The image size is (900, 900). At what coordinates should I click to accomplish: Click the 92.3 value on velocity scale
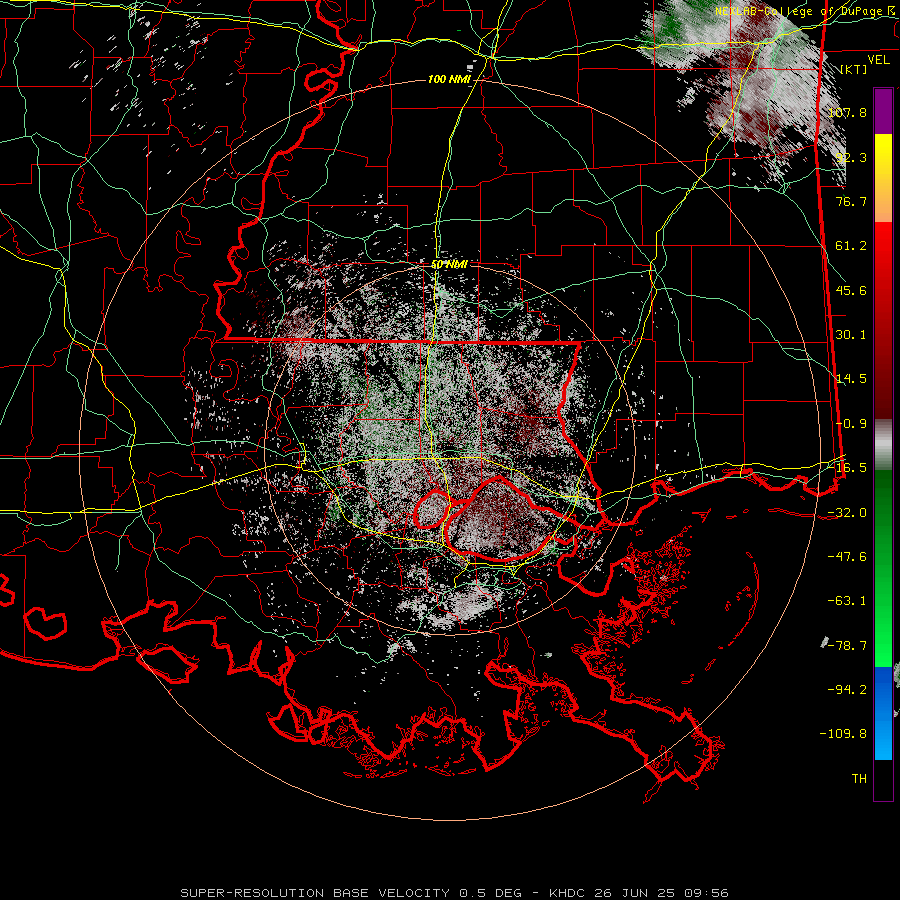[x=851, y=157]
